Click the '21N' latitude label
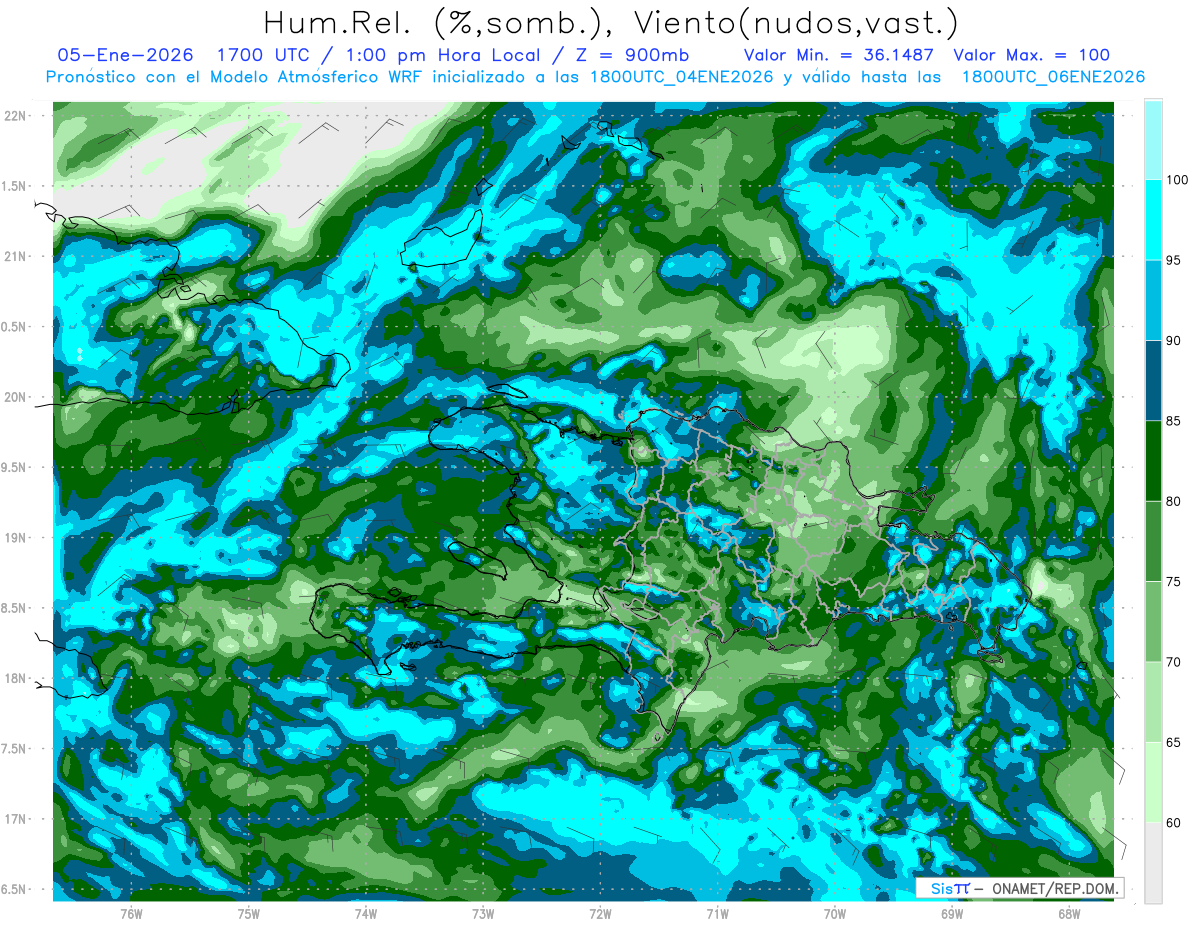This screenshot has width=1200, height=927. [16, 256]
